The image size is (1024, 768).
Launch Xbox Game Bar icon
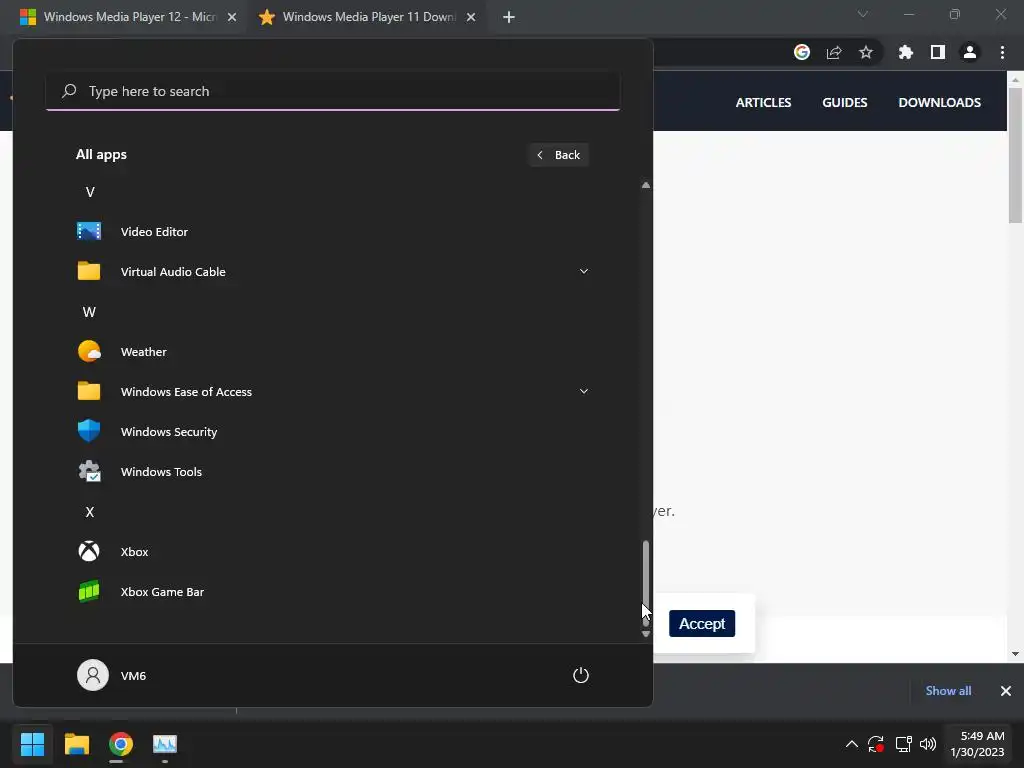pos(89,592)
